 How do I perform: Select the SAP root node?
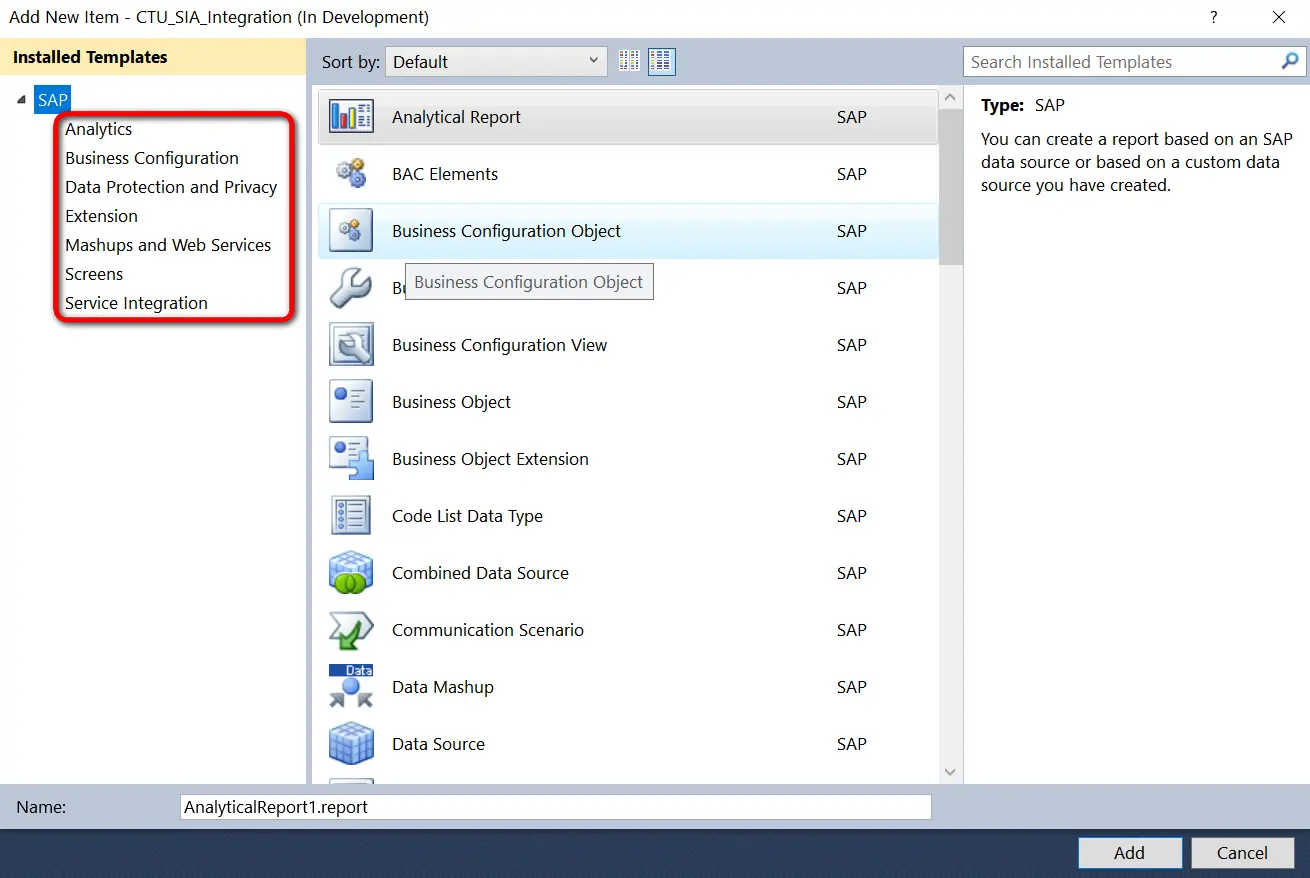point(53,100)
